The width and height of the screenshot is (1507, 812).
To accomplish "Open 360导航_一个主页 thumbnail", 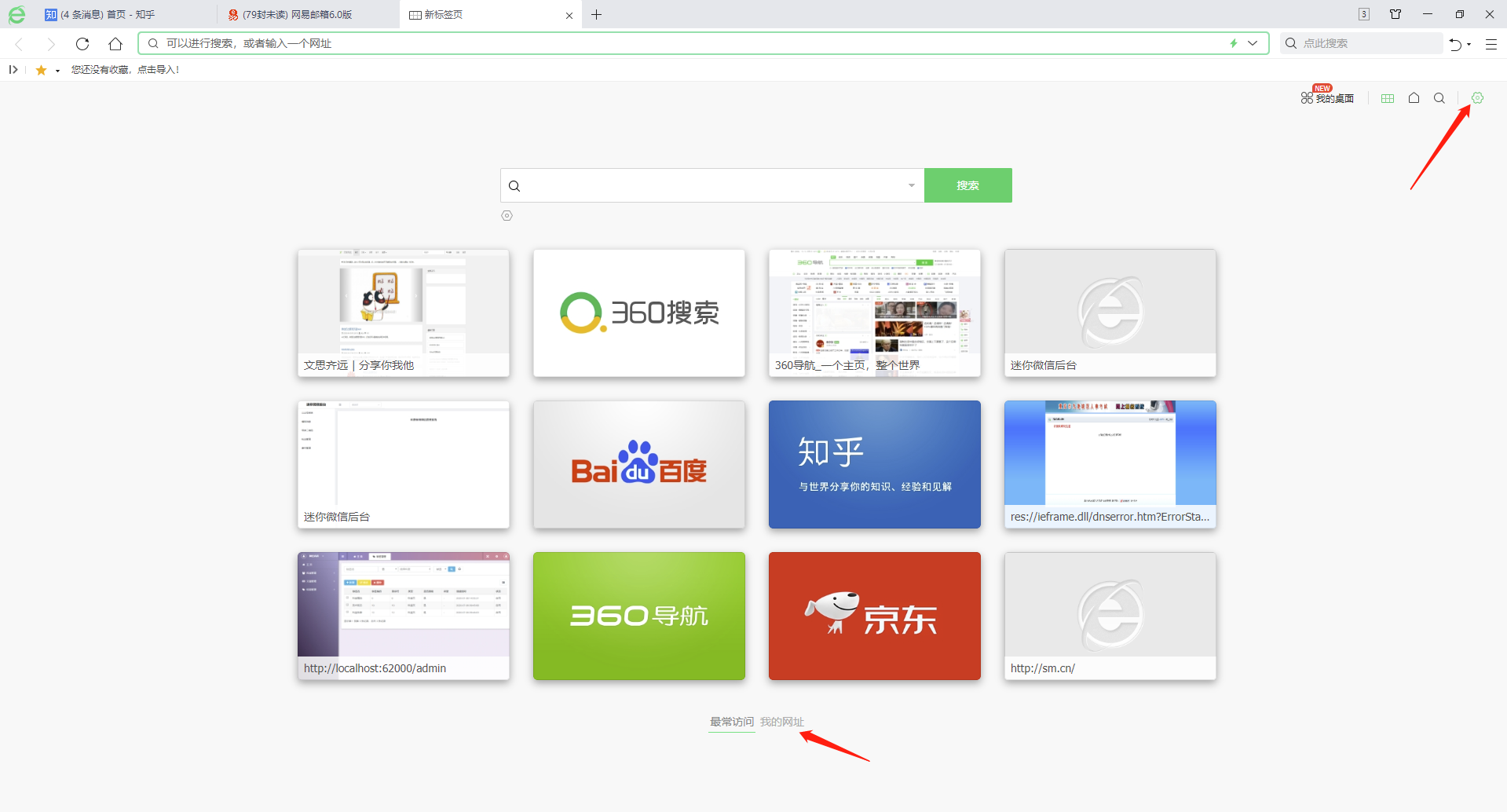I will pyautogui.click(x=875, y=313).
